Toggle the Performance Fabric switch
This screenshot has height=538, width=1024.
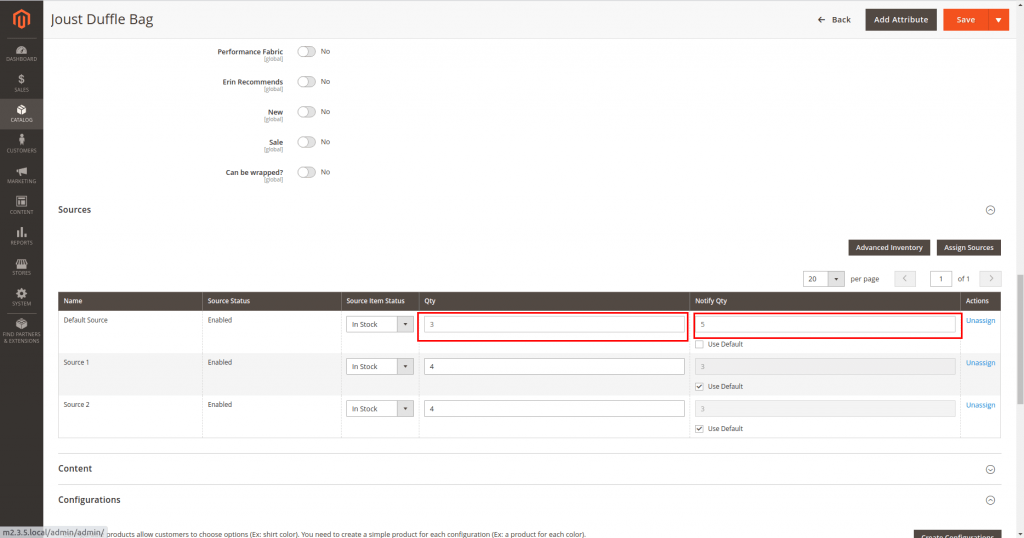tap(306, 51)
